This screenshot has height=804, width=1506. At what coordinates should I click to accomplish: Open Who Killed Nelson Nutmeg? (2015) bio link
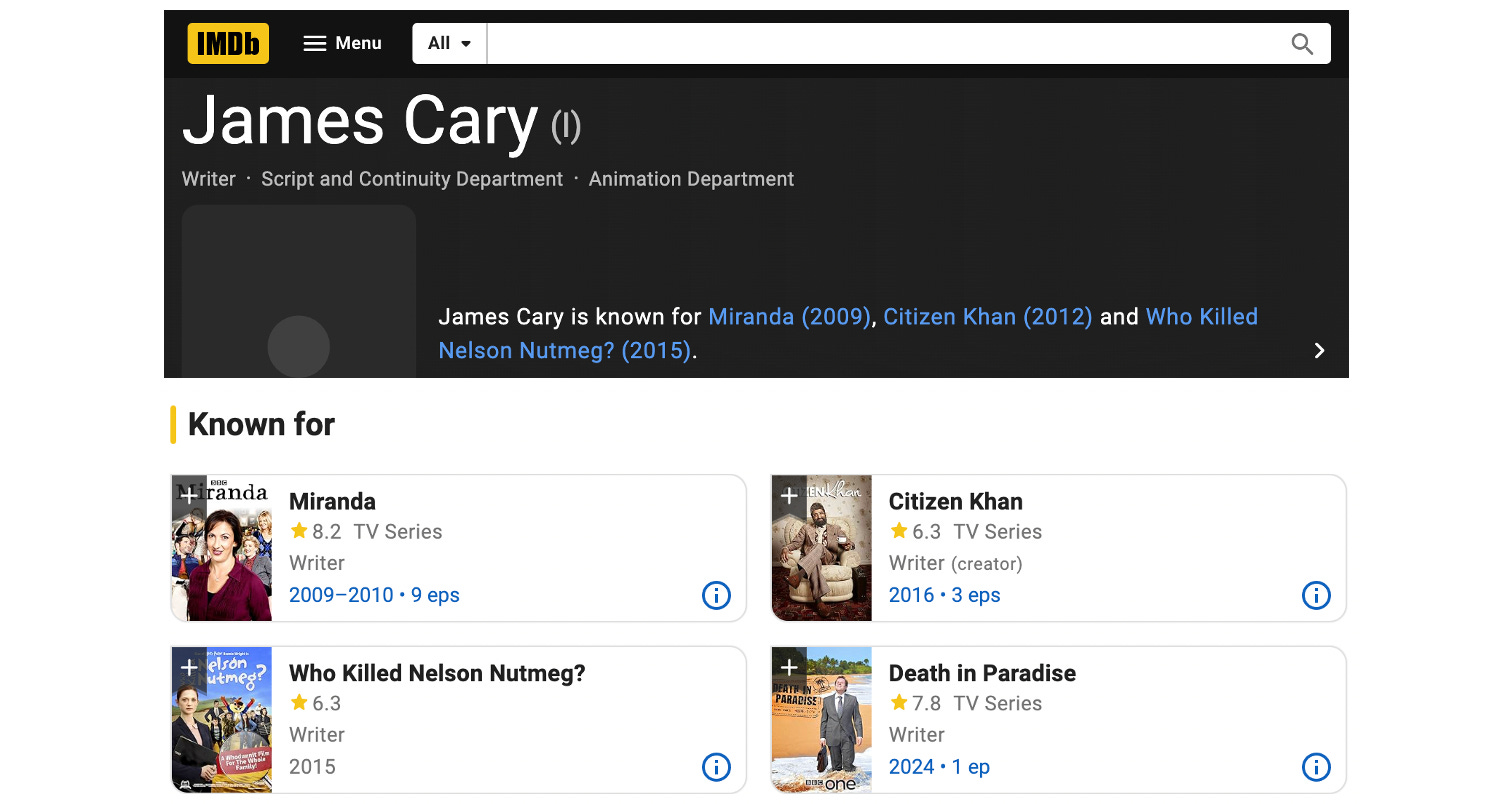point(848,334)
